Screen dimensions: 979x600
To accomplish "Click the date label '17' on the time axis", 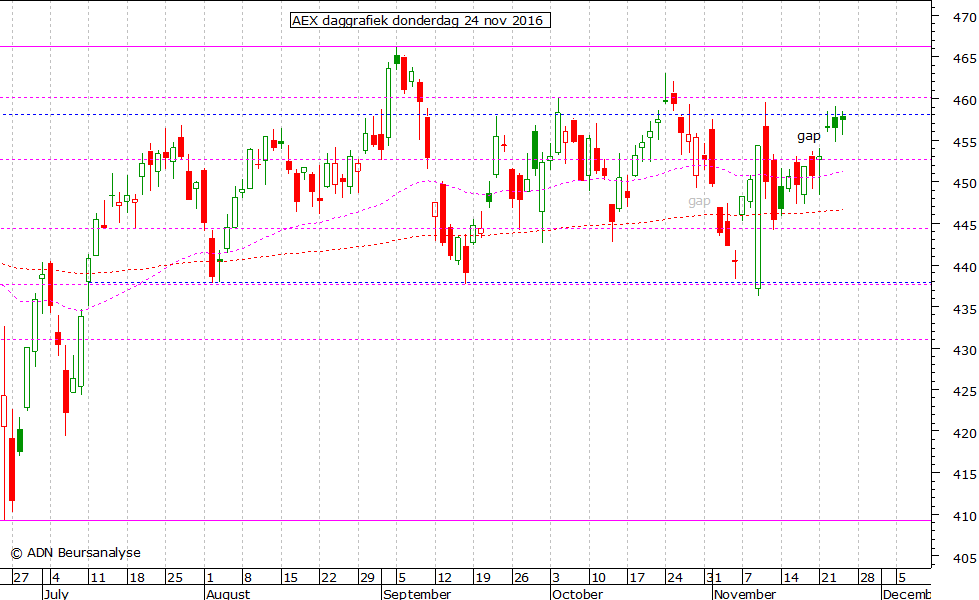I will [636, 577].
